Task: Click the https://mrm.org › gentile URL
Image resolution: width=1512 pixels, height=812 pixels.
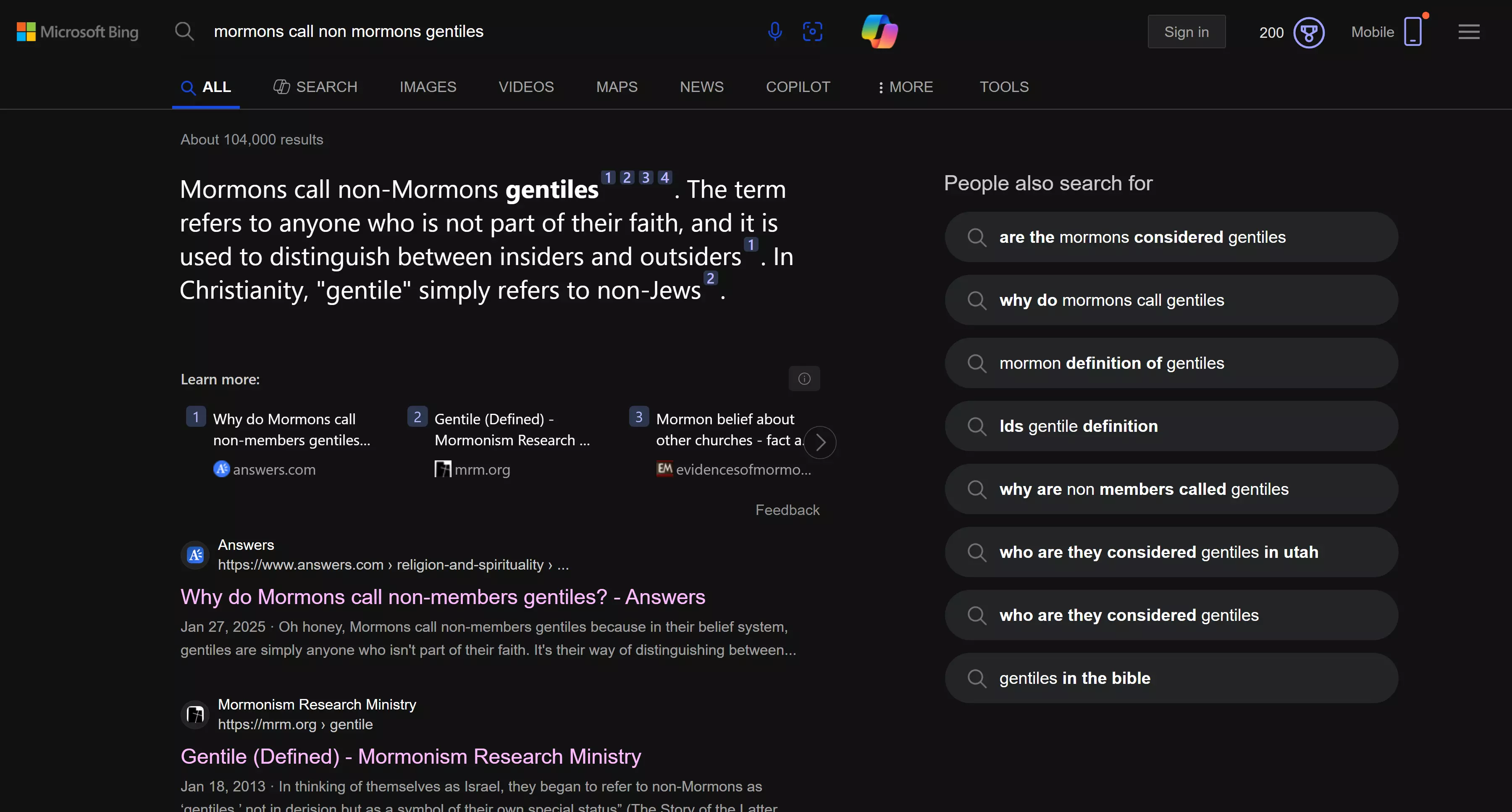Action: [295, 724]
